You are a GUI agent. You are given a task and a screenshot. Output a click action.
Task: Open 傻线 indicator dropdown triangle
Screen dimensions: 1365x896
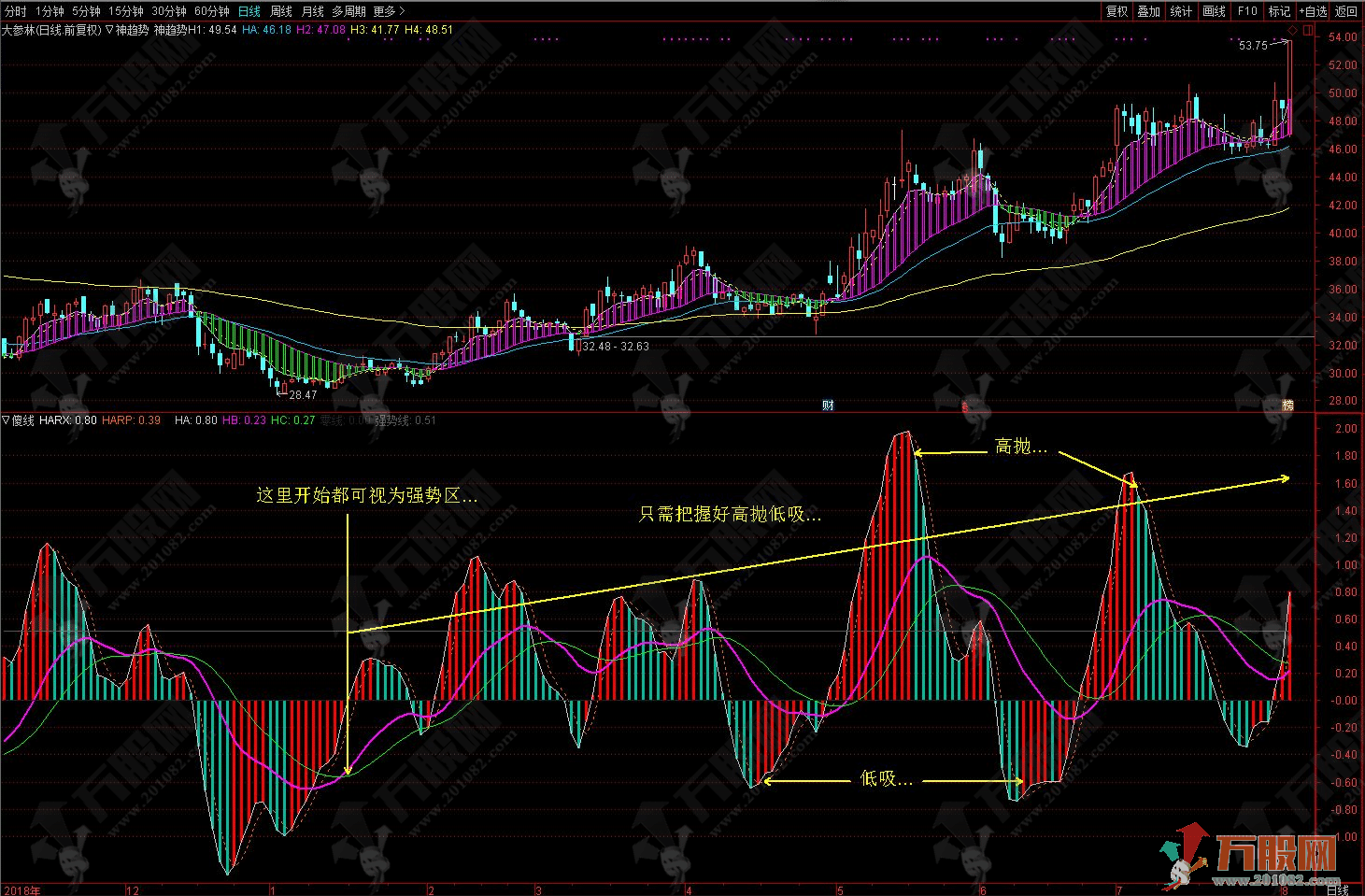tap(7, 420)
